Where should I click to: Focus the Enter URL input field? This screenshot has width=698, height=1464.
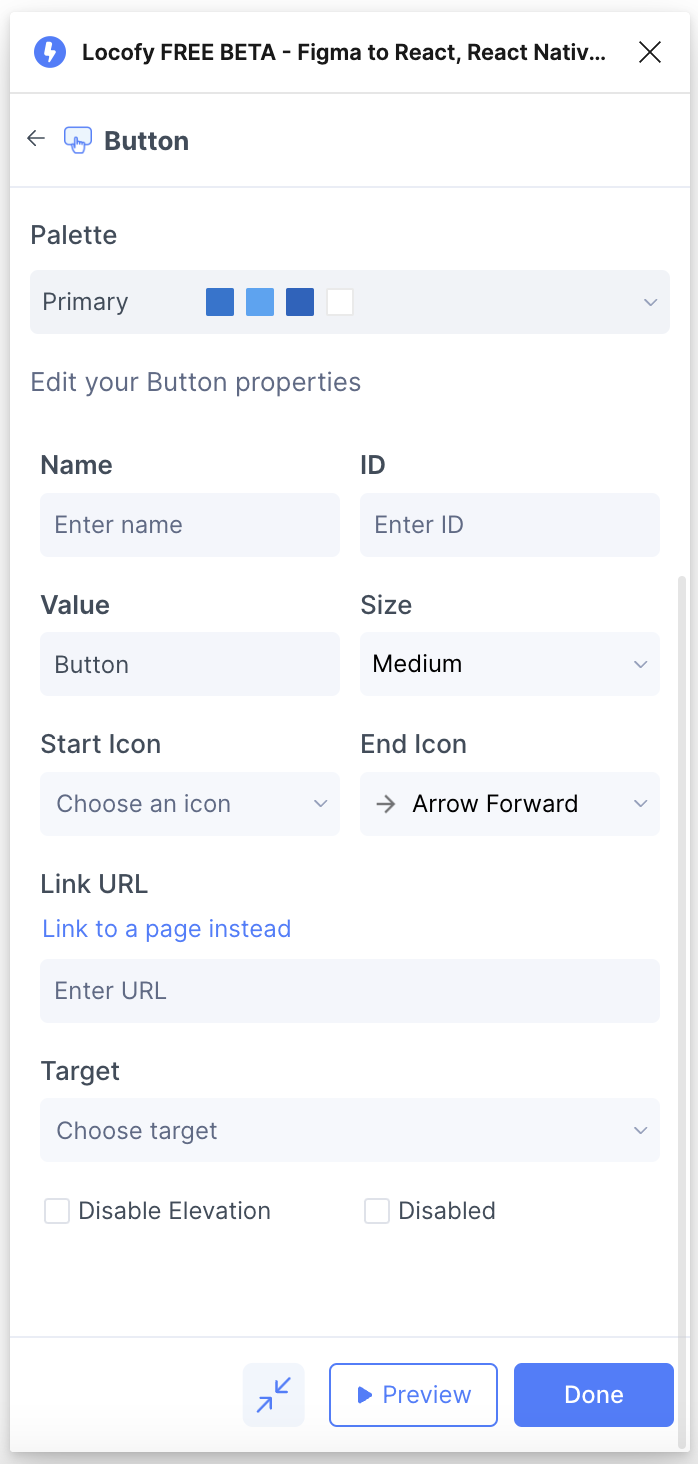point(350,991)
